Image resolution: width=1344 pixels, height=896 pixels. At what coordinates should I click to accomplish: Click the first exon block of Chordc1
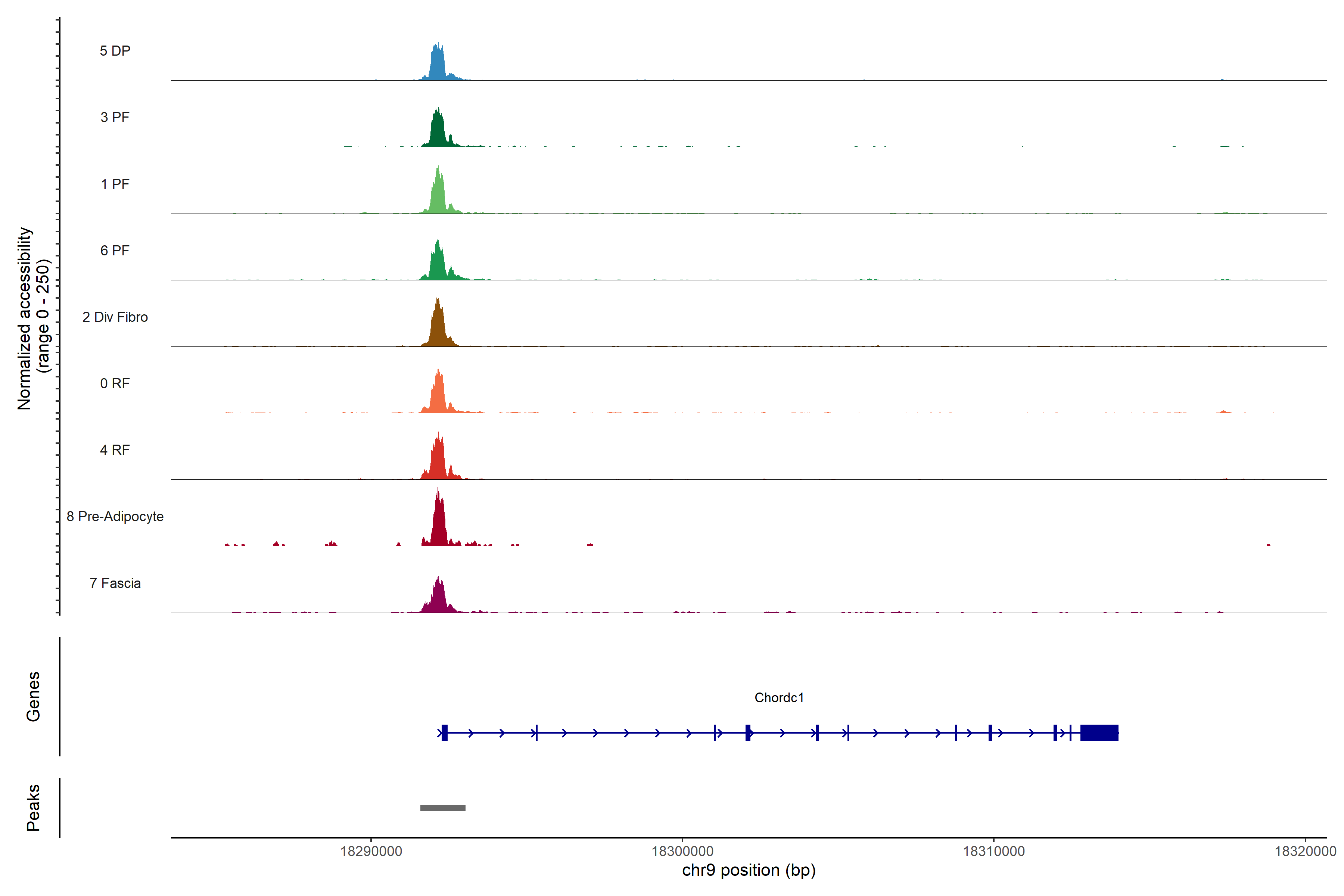pos(445,732)
